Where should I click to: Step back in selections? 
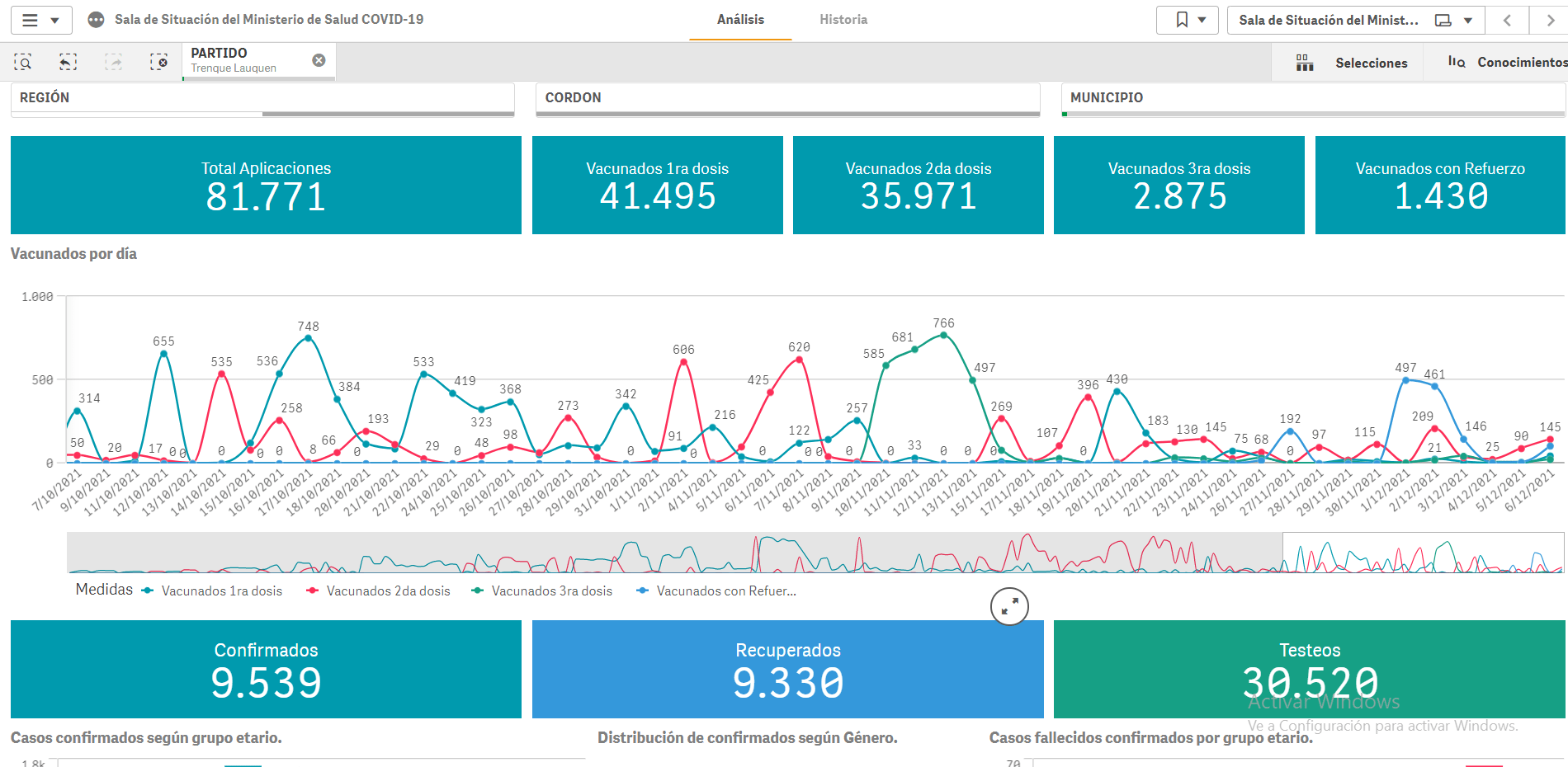coord(68,62)
